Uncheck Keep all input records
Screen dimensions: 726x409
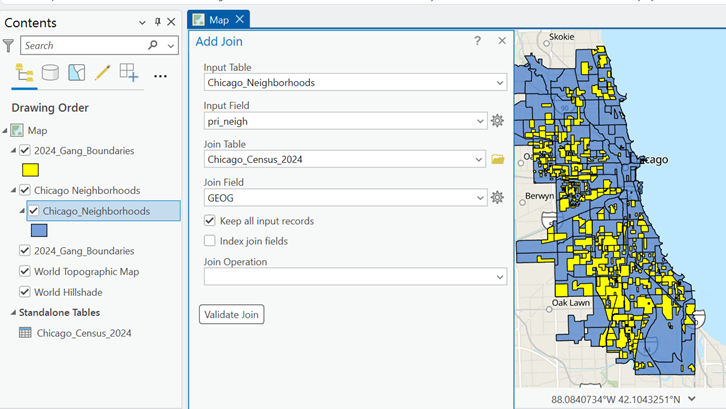(x=210, y=221)
